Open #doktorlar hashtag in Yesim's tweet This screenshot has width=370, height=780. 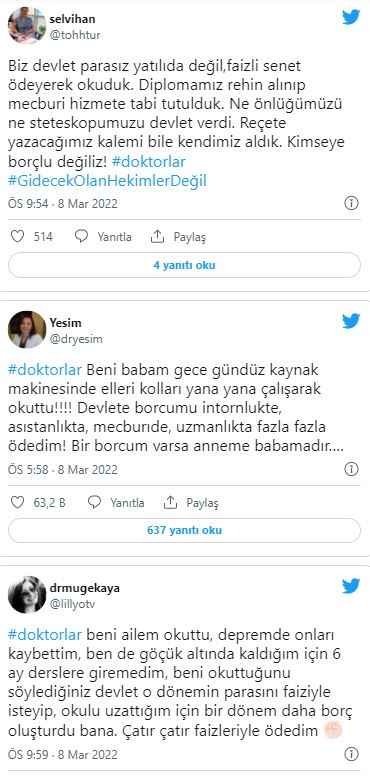45,371
